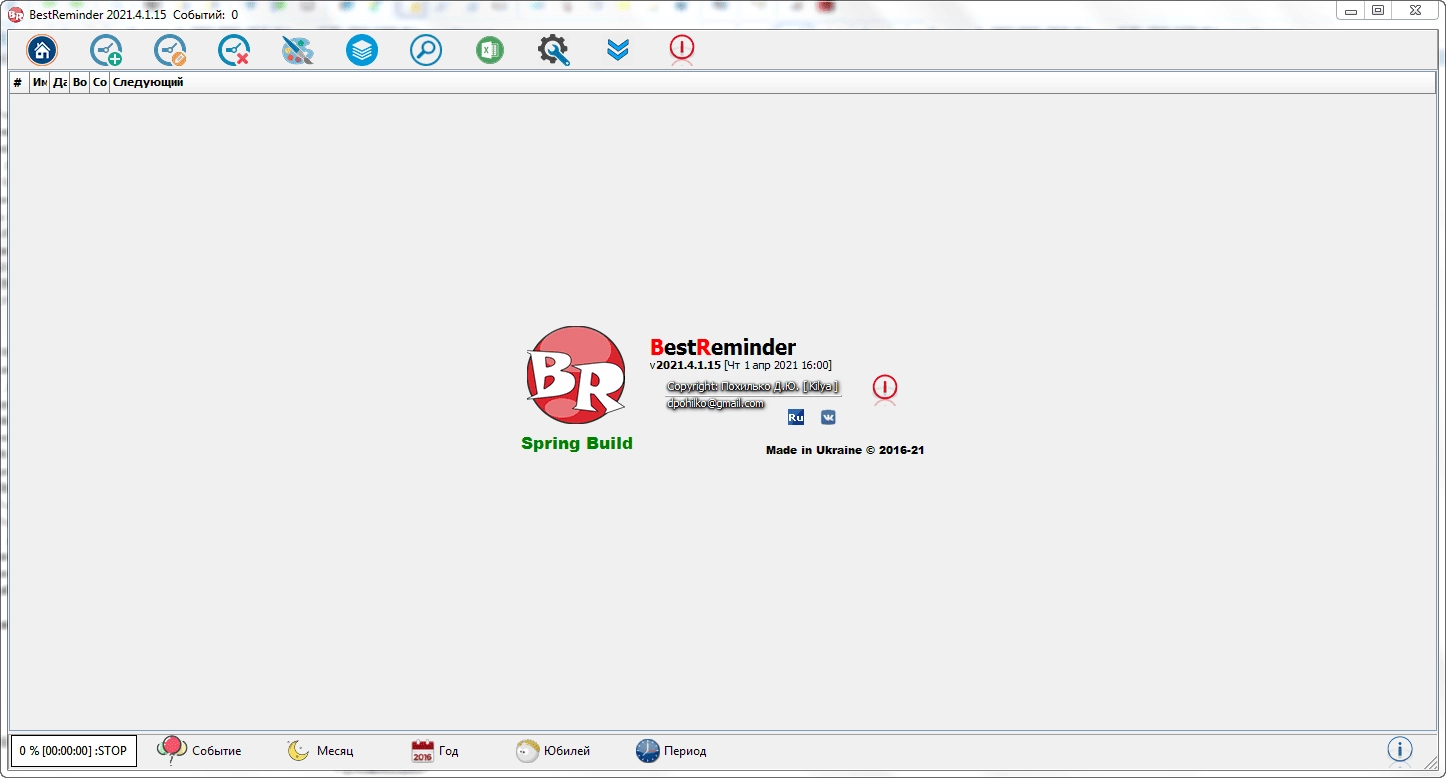The image size is (1446, 778).
Task: Switch to the 'Событие' view
Action: [200, 751]
